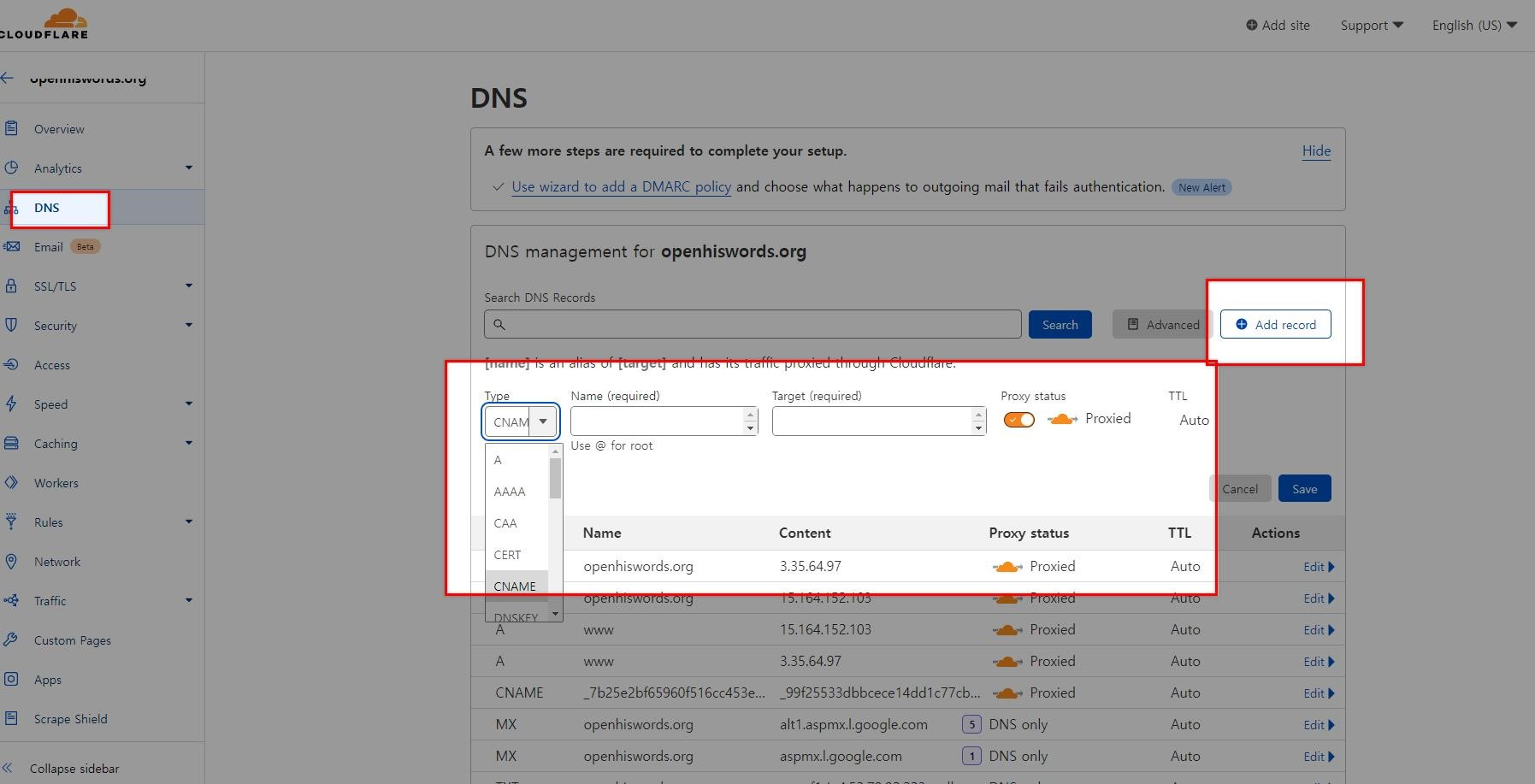
Task: Expand the Caching submenu
Action: pos(189,443)
